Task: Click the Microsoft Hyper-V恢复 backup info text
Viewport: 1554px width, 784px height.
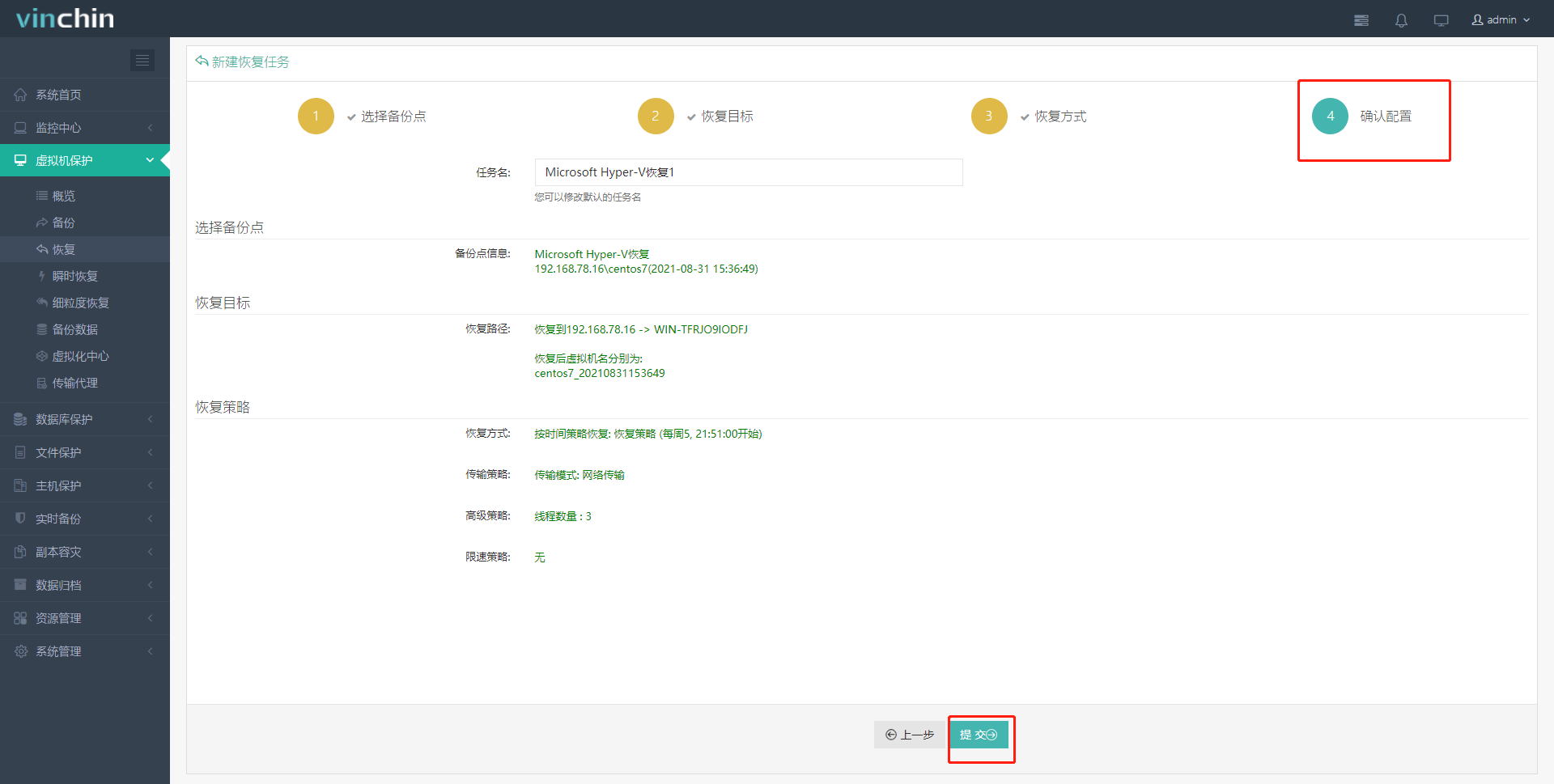Action: click(x=592, y=254)
